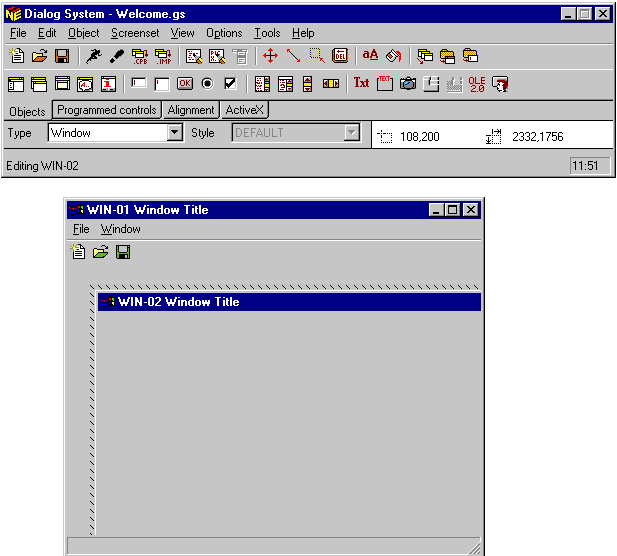Click the primary window object icon
Viewport: 617px width, 556px height.
click(x=16, y=84)
